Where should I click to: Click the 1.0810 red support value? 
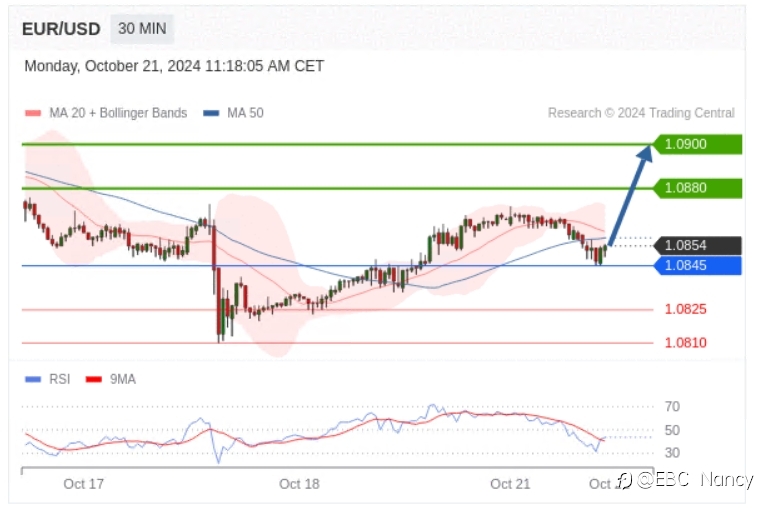coord(686,343)
